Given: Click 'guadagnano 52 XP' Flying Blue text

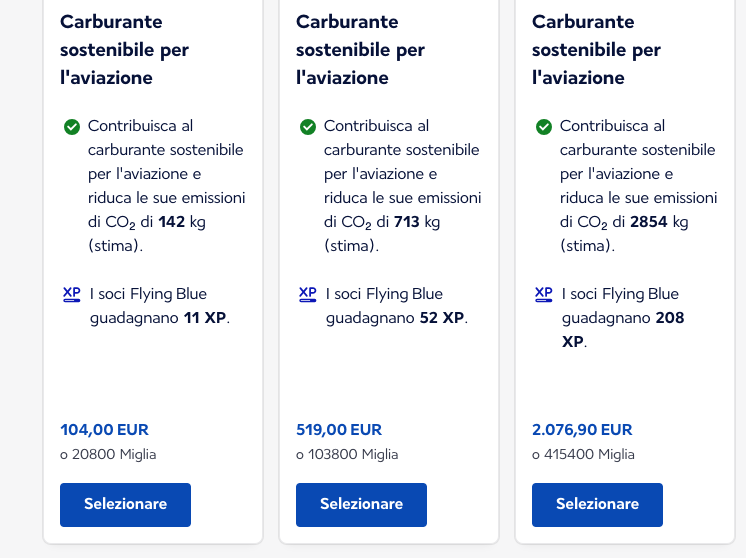Looking at the screenshot, I should [x=397, y=318].
